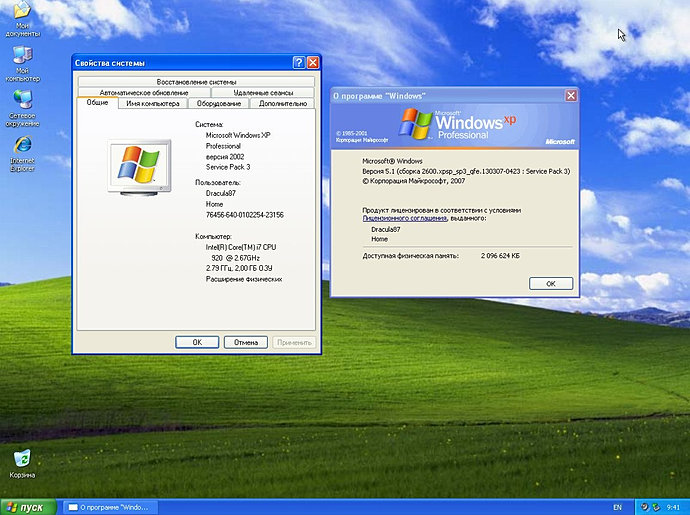The image size is (690, 515).
Task: Select the Мой компьютер desktop icon
Action: [x=22, y=63]
